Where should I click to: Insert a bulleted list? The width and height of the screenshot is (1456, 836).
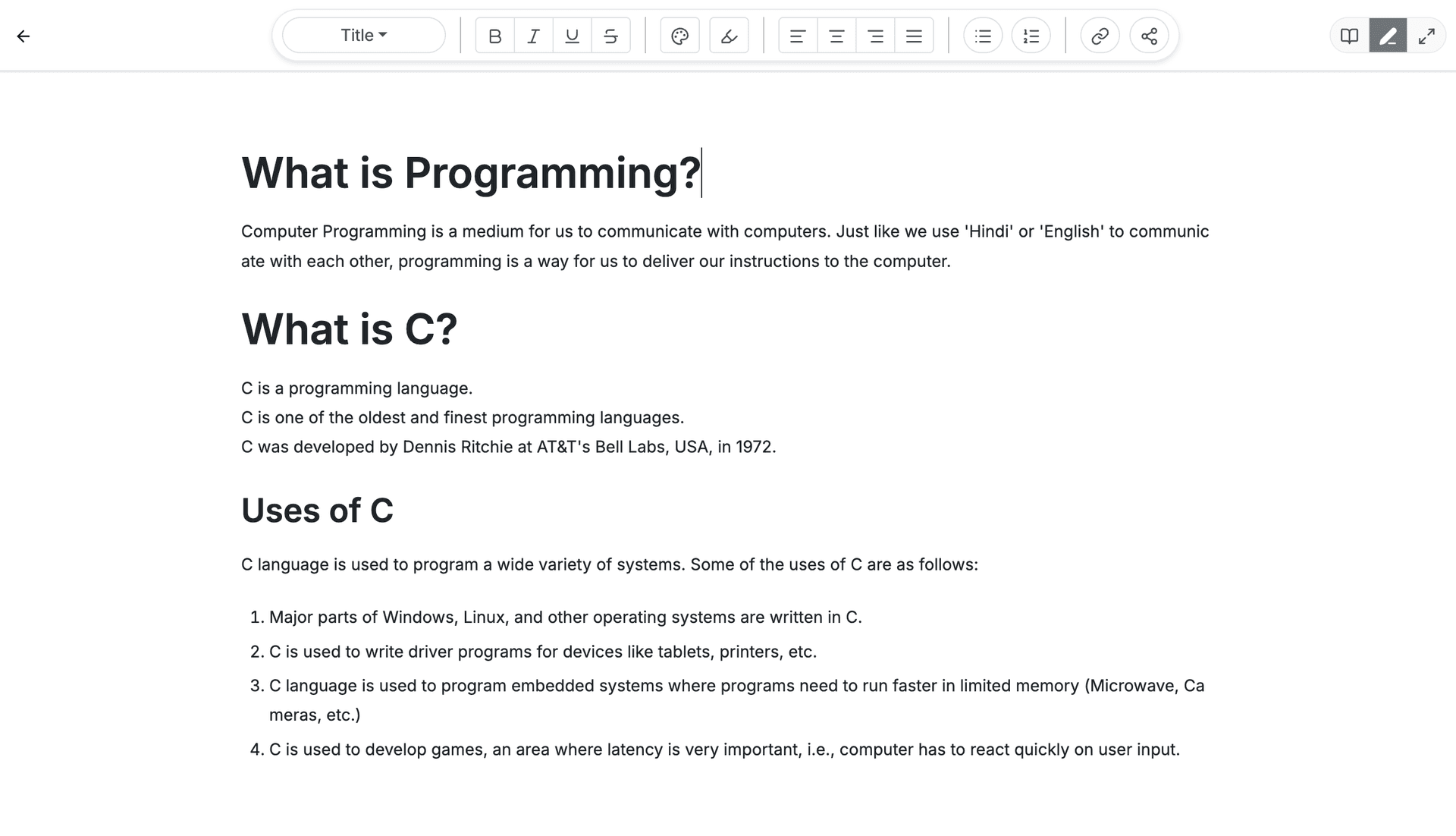[983, 36]
